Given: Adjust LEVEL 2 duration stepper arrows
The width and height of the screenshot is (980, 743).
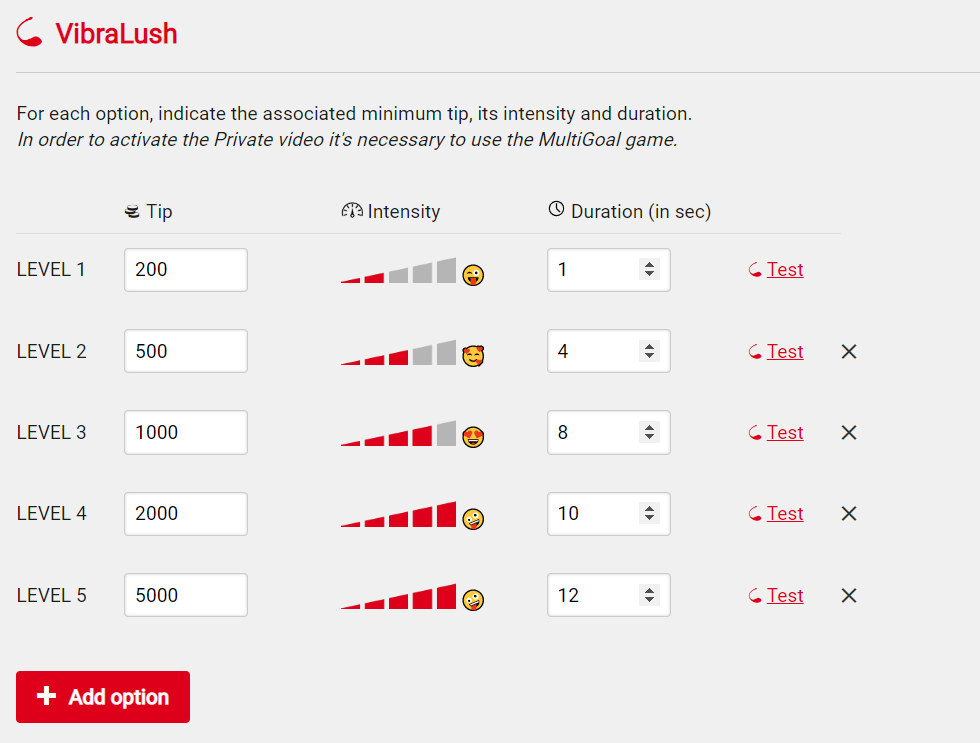Looking at the screenshot, I should pyautogui.click(x=649, y=351).
